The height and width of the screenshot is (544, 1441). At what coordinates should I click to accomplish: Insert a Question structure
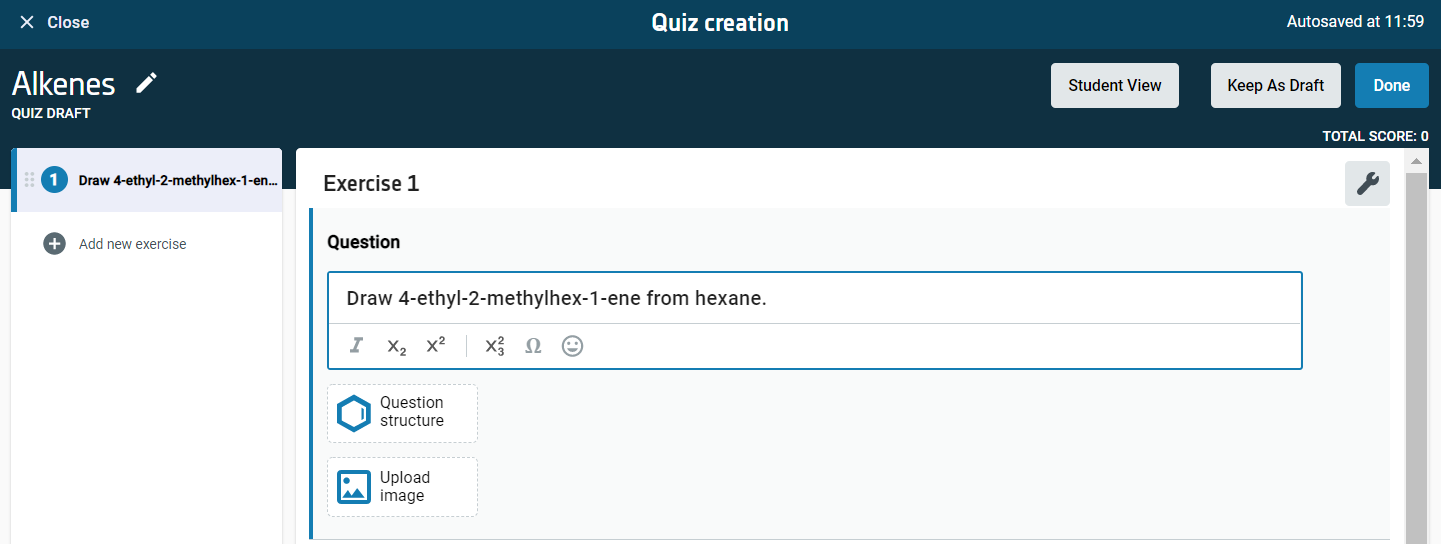tap(402, 413)
